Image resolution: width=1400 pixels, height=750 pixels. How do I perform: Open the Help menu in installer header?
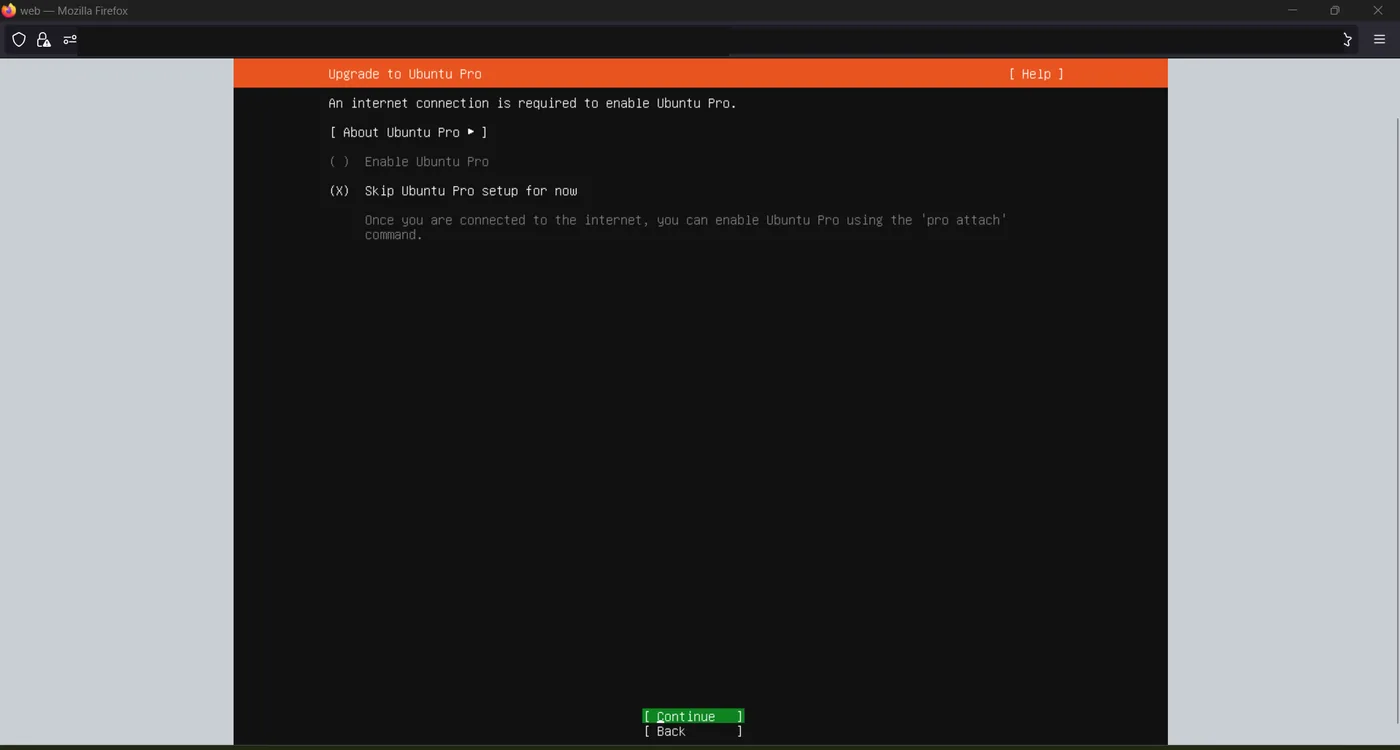[1036, 74]
